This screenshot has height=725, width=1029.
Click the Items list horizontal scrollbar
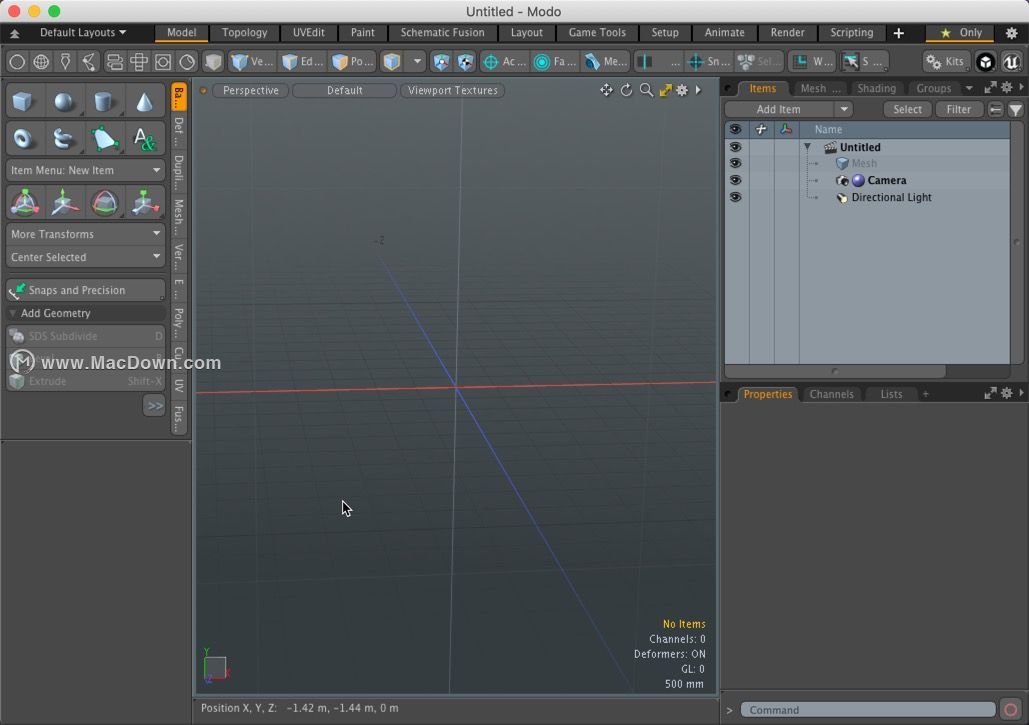point(835,371)
